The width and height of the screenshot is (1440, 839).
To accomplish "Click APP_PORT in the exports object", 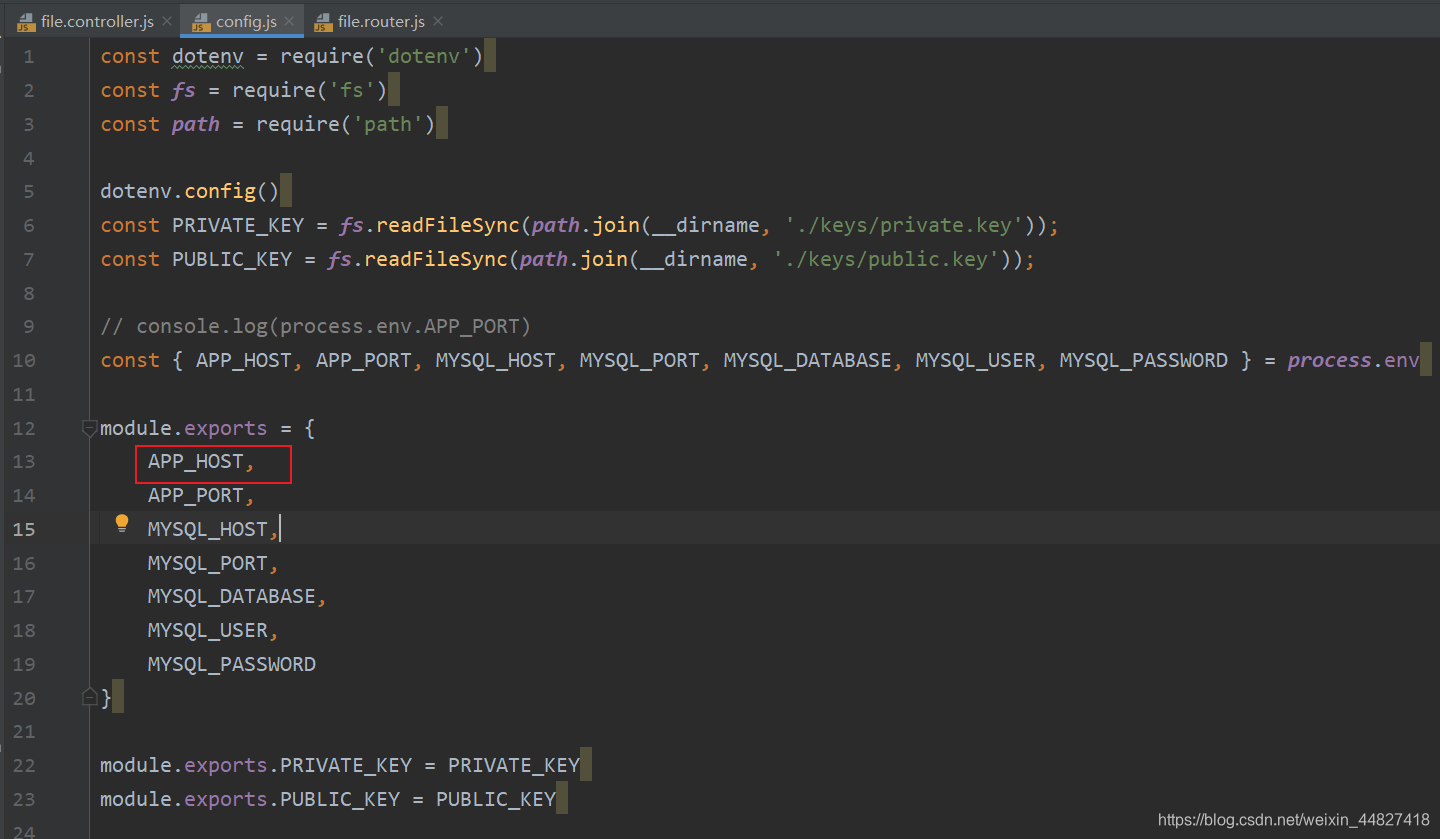I will click(196, 496).
